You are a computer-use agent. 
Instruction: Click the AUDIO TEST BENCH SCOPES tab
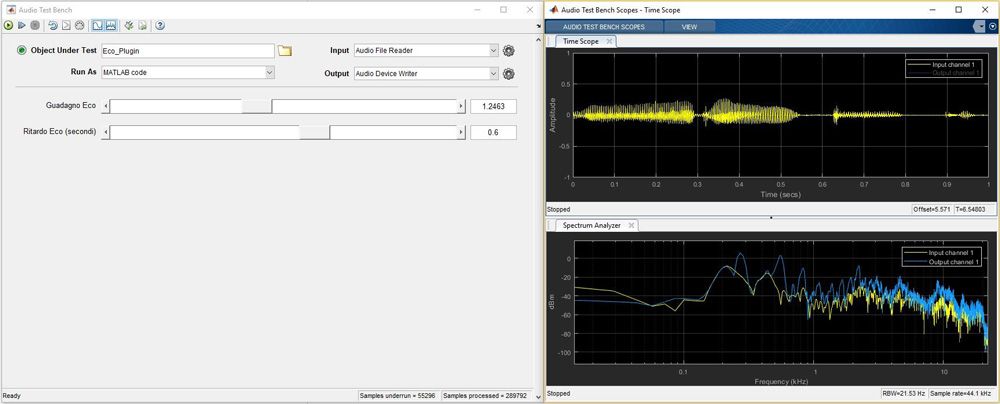click(x=603, y=26)
